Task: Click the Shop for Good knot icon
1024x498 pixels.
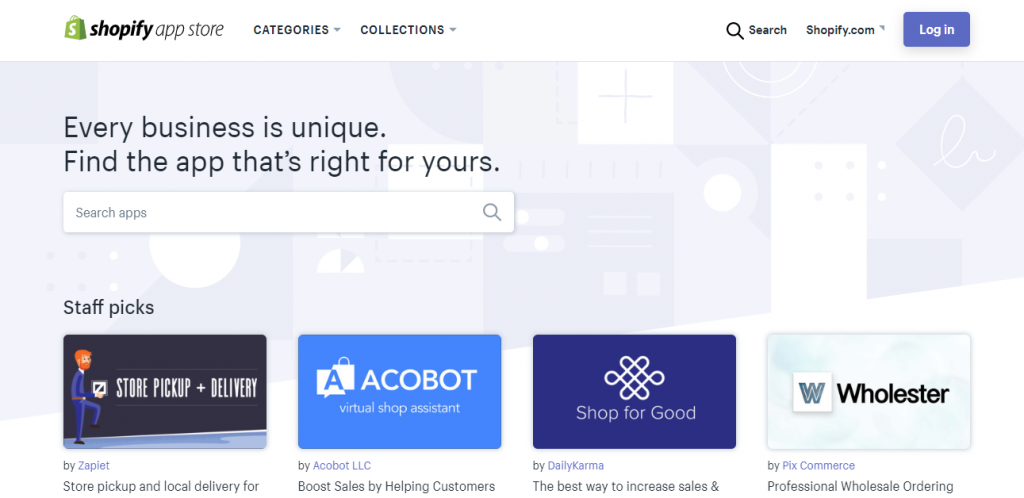Action: (635, 377)
